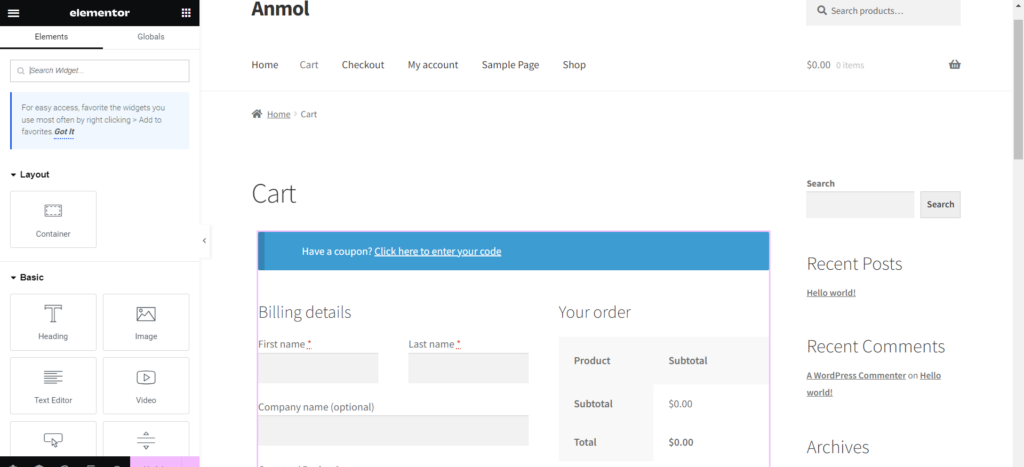Collapse the Elementor panel with side arrow
The width and height of the screenshot is (1024, 467).
pyautogui.click(x=204, y=240)
